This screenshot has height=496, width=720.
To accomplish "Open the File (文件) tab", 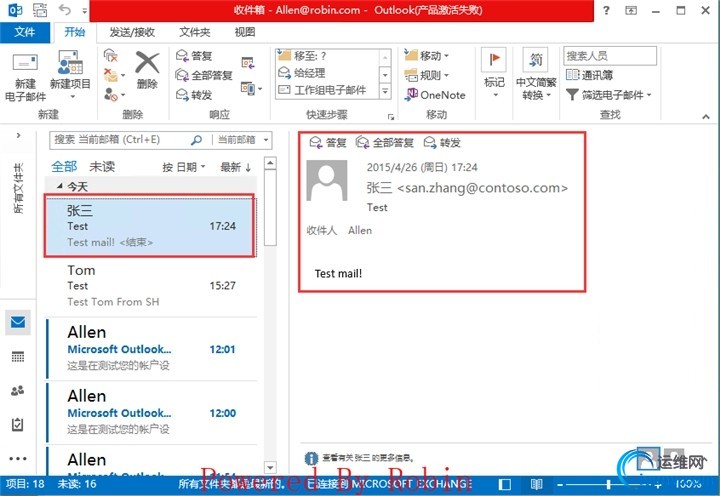I will (x=25, y=32).
